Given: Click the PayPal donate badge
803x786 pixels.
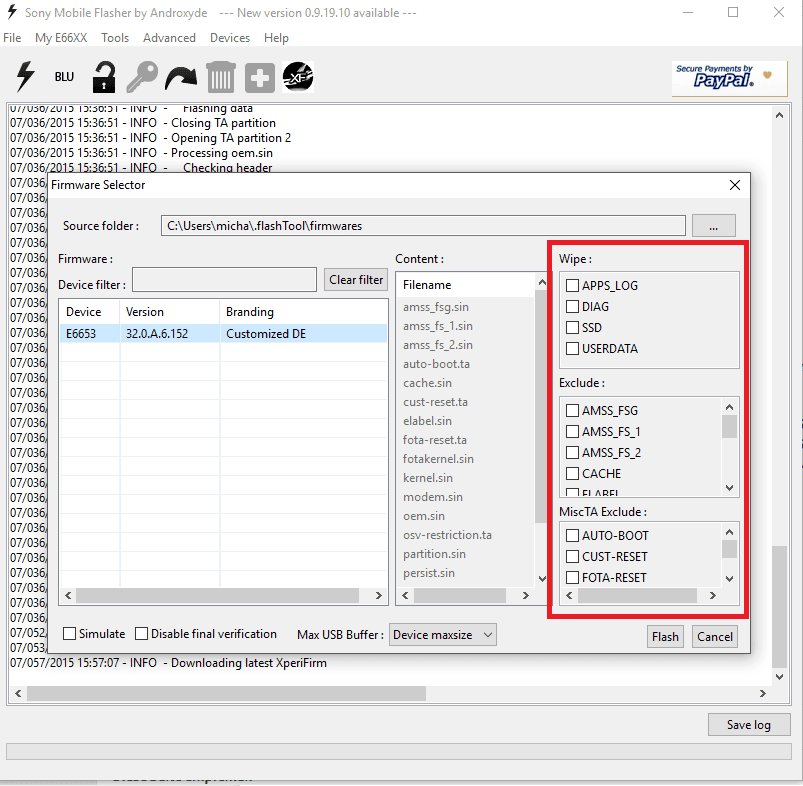Looking at the screenshot, I should point(729,78).
